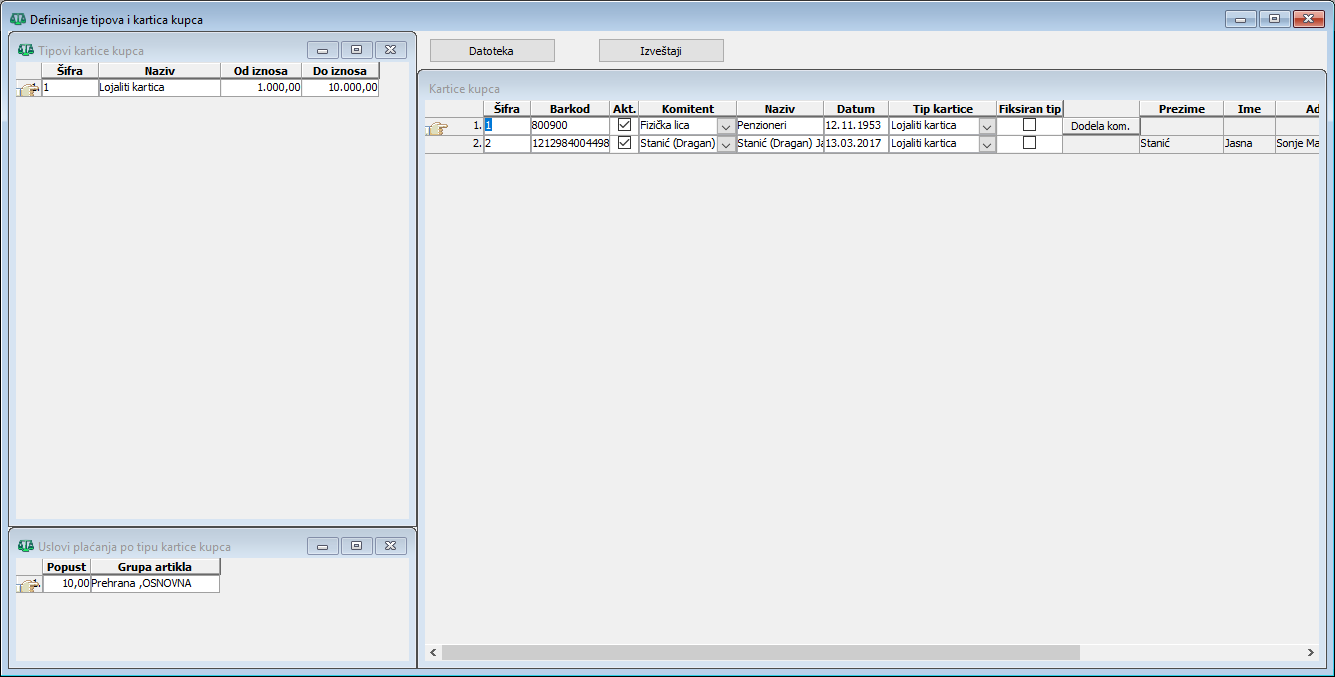This screenshot has width=1335, height=677.
Task: Toggle Akt. checkbox for Penzioneri row
Action: click(625, 125)
